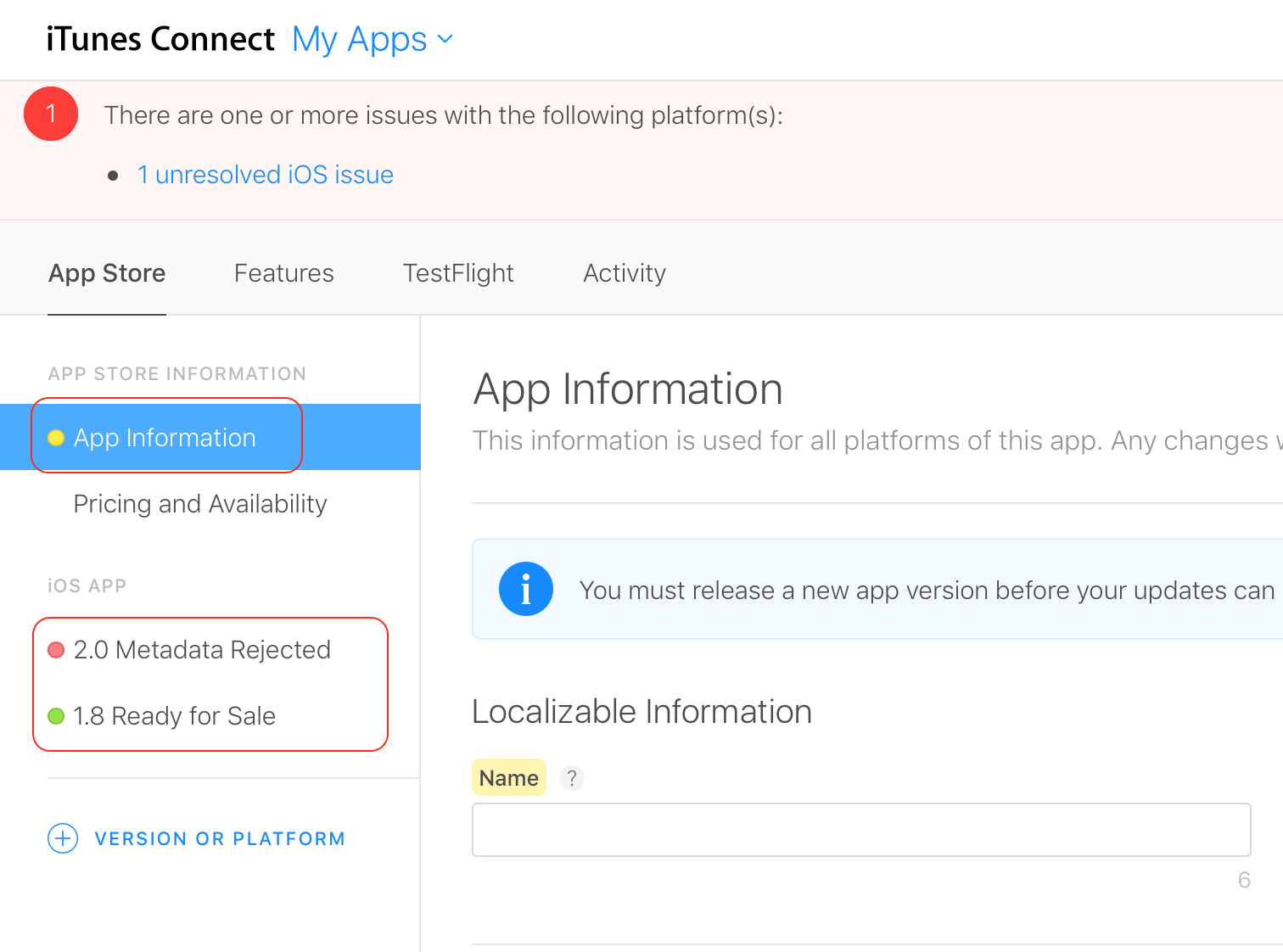This screenshot has height=952, width=1283.
Task: Click inside the Name input field
Action: click(861, 830)
